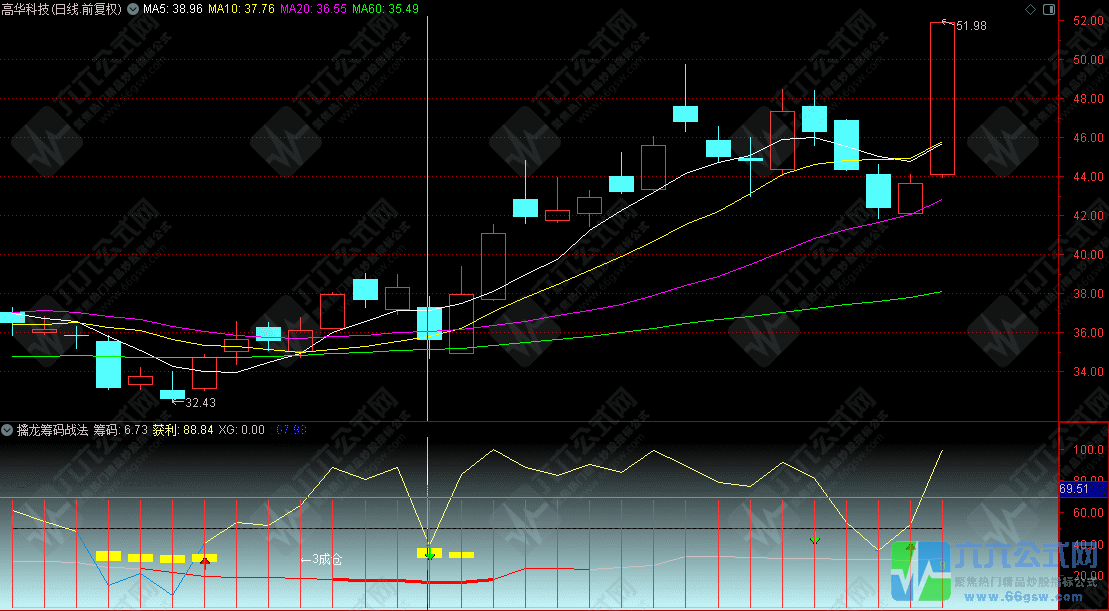The image size is (1109, 611).
Task: Click the green down arrow at crosshair
Action: click(429, 554)
